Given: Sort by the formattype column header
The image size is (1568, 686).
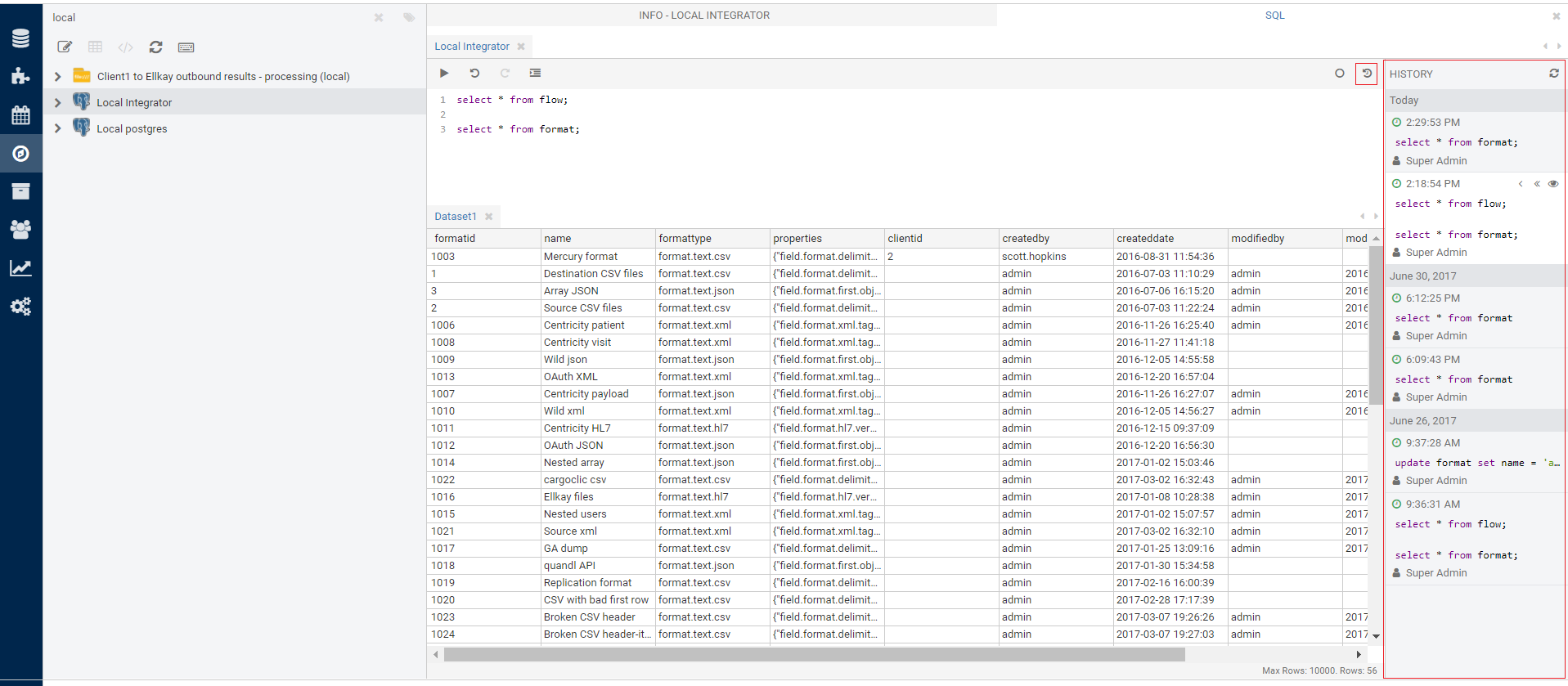Looking at the screenshot, I should click(x=712, y=238).
